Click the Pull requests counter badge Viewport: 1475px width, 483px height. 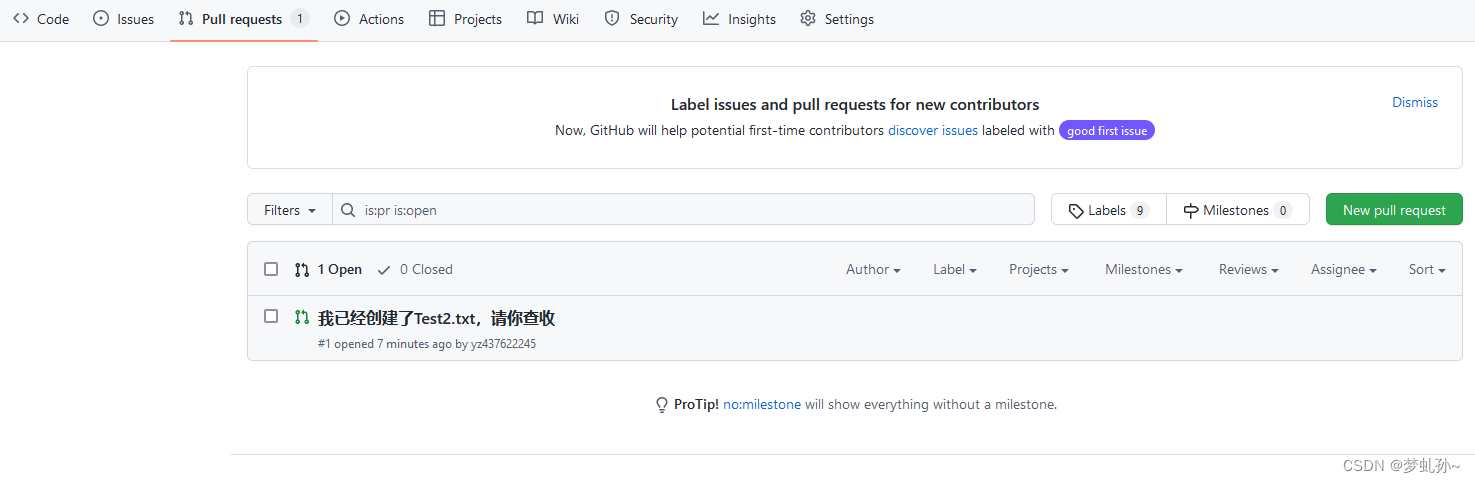(300, 19)
